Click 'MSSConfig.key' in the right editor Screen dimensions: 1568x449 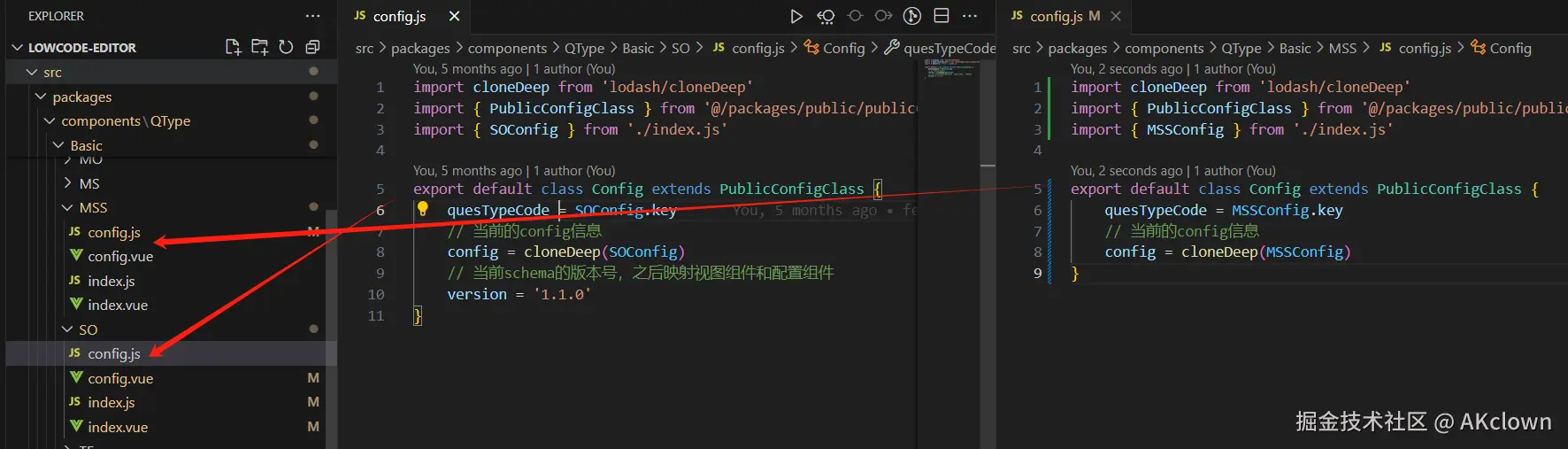(x=1287, y=210)
